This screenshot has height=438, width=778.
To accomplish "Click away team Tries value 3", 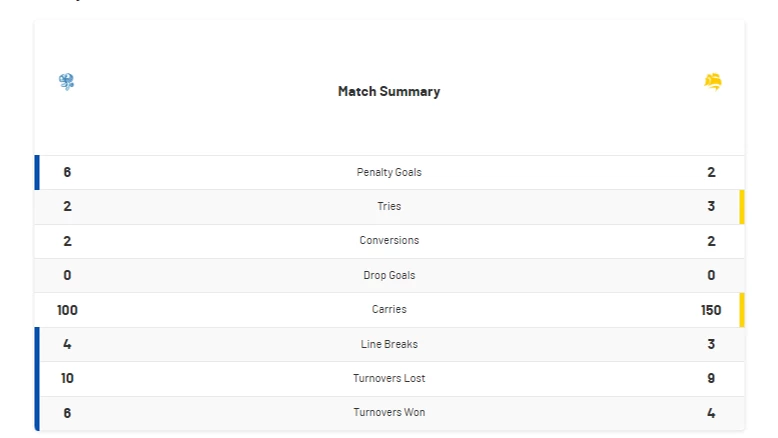I will pos(711,206).
